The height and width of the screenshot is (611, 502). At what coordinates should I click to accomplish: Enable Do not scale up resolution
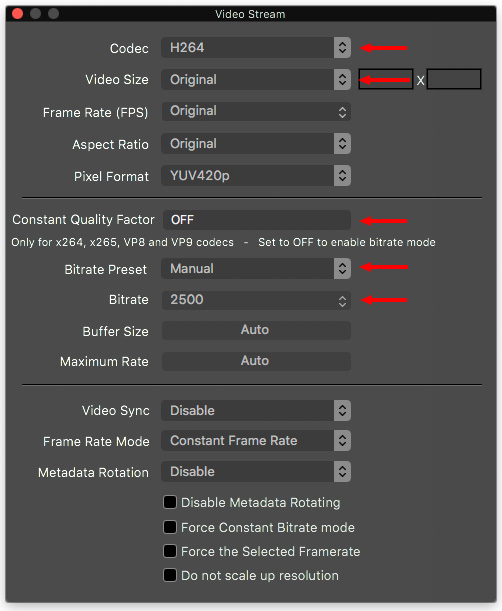coord(170,575)
